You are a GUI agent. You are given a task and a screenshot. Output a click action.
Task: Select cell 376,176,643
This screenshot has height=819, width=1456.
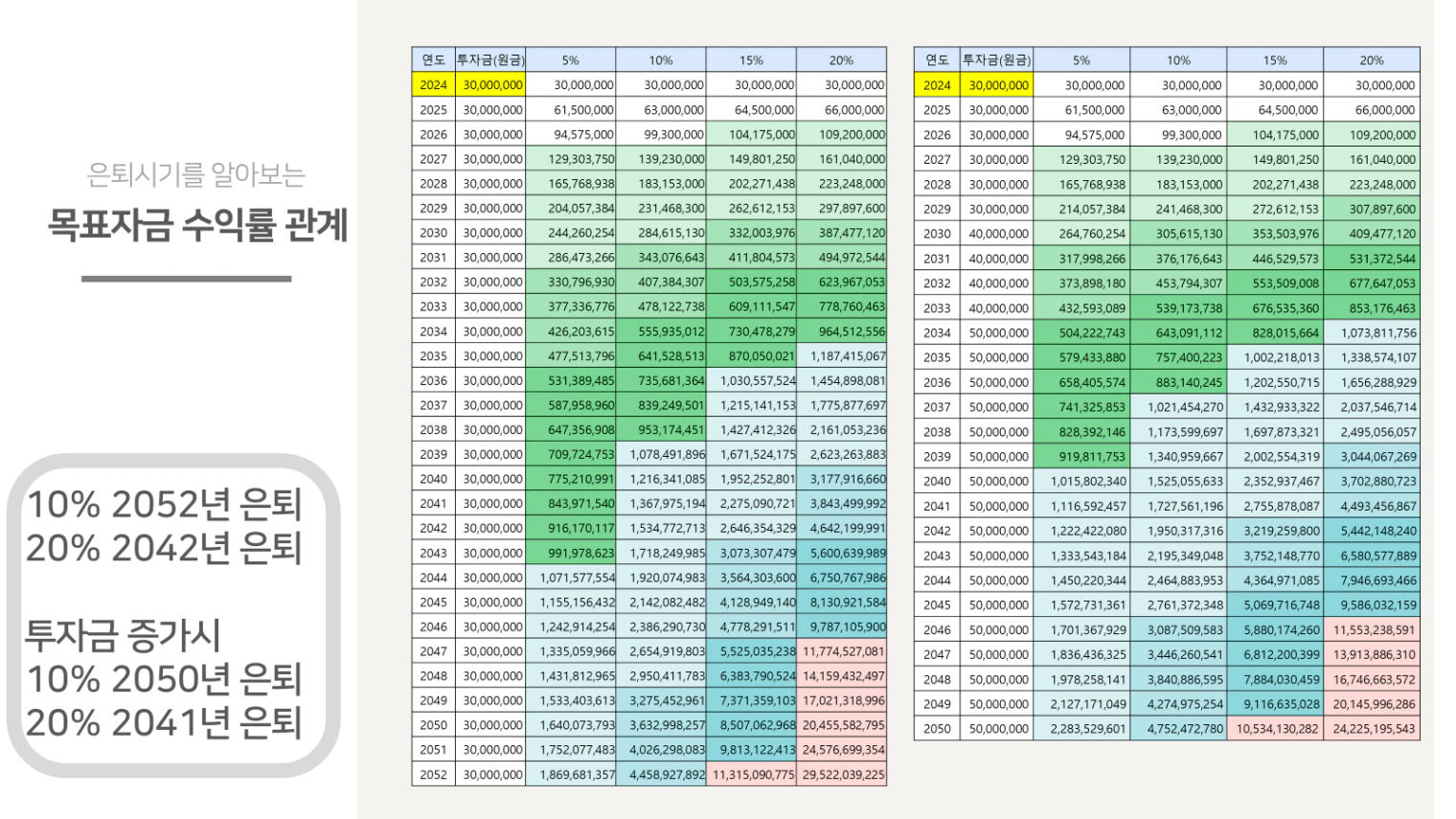(1178, 259)
